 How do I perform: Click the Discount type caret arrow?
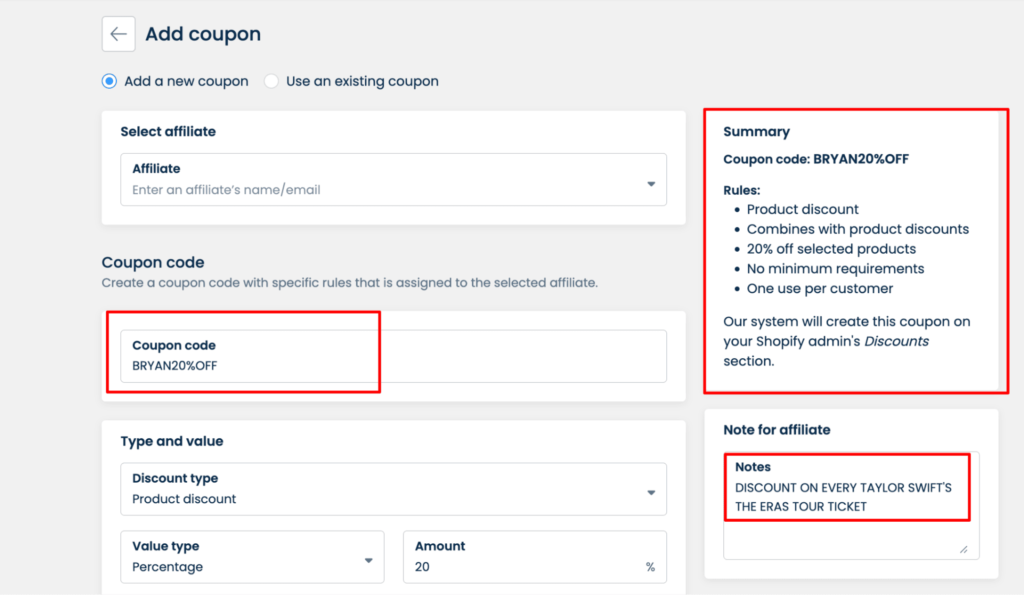point(650,493)
